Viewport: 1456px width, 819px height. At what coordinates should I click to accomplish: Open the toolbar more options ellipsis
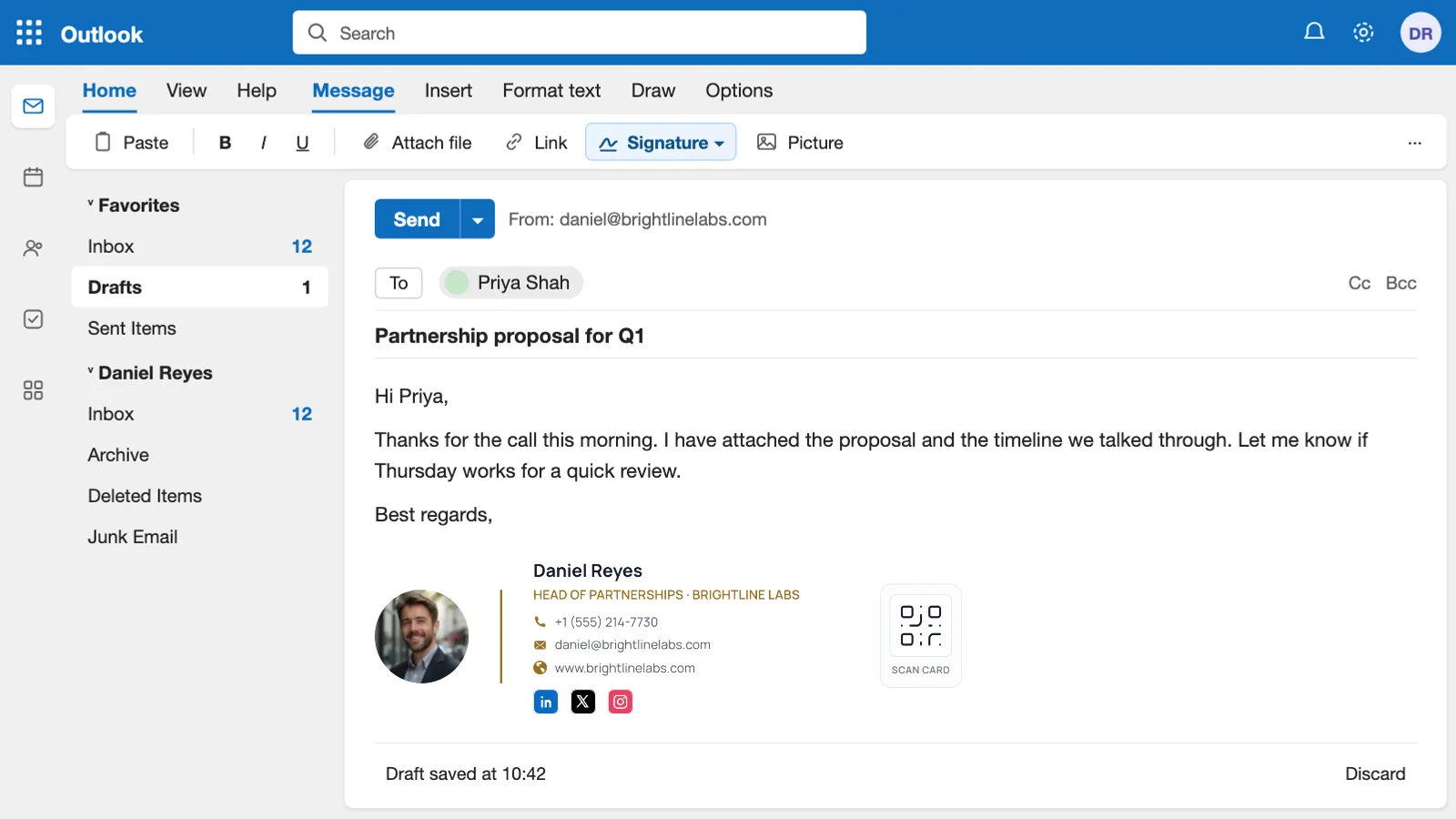click(1414, 143)
